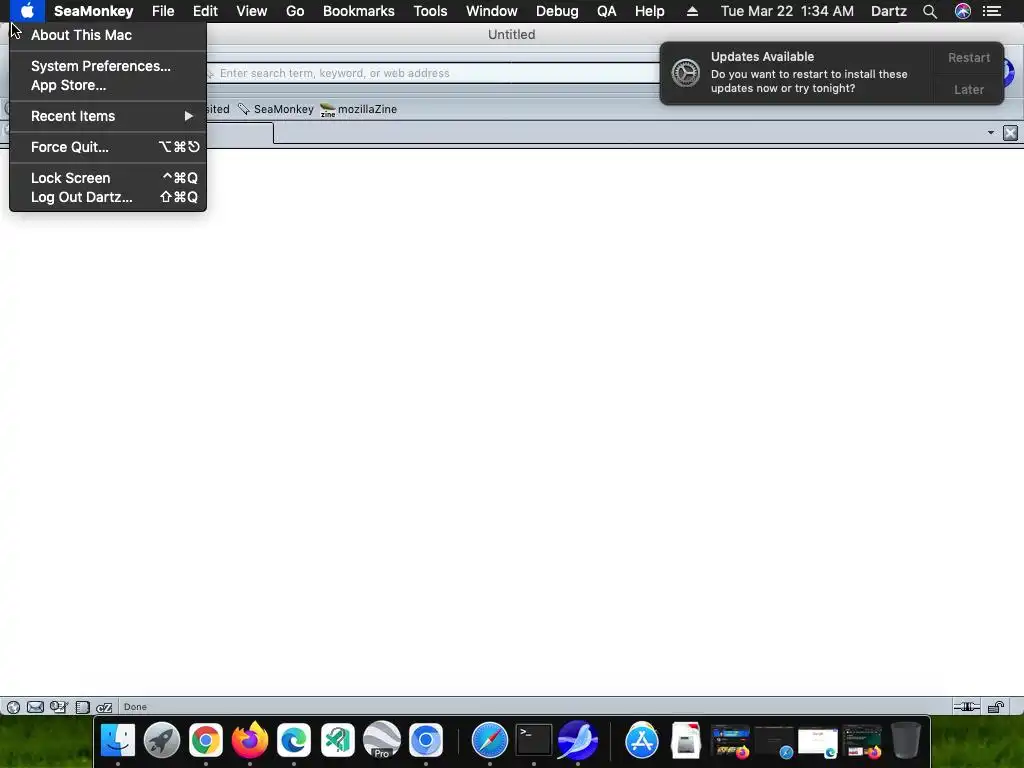Open the Tools menu
The height and width of the screenshot is (768, 1024).
pyautogui.click(x=430, y=11)
